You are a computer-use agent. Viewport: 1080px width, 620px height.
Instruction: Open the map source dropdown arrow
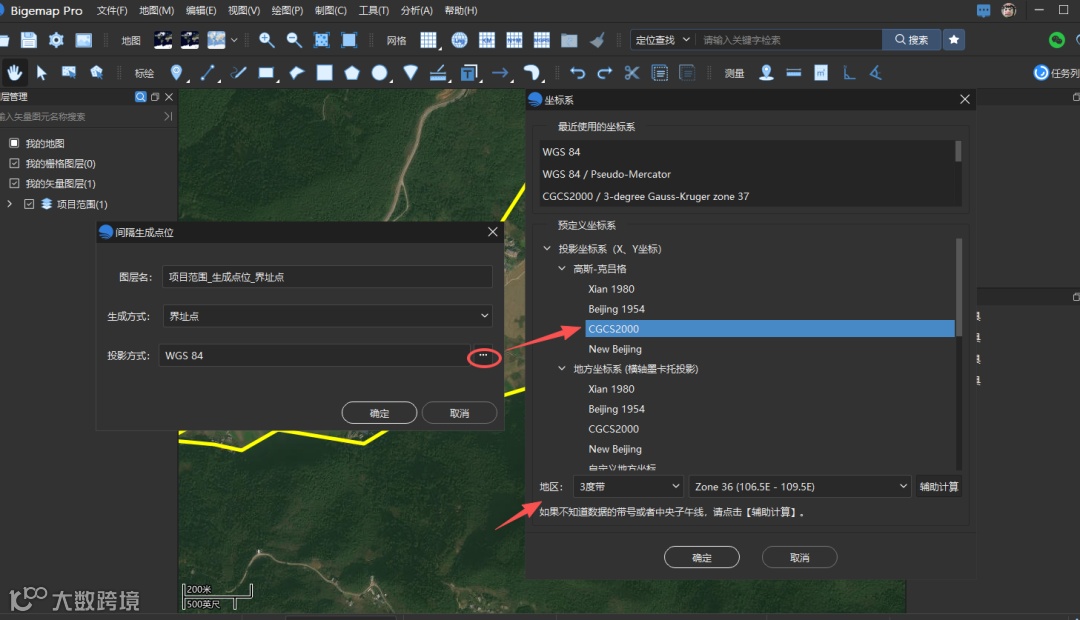pyautogui.click(x=234, y=40)
